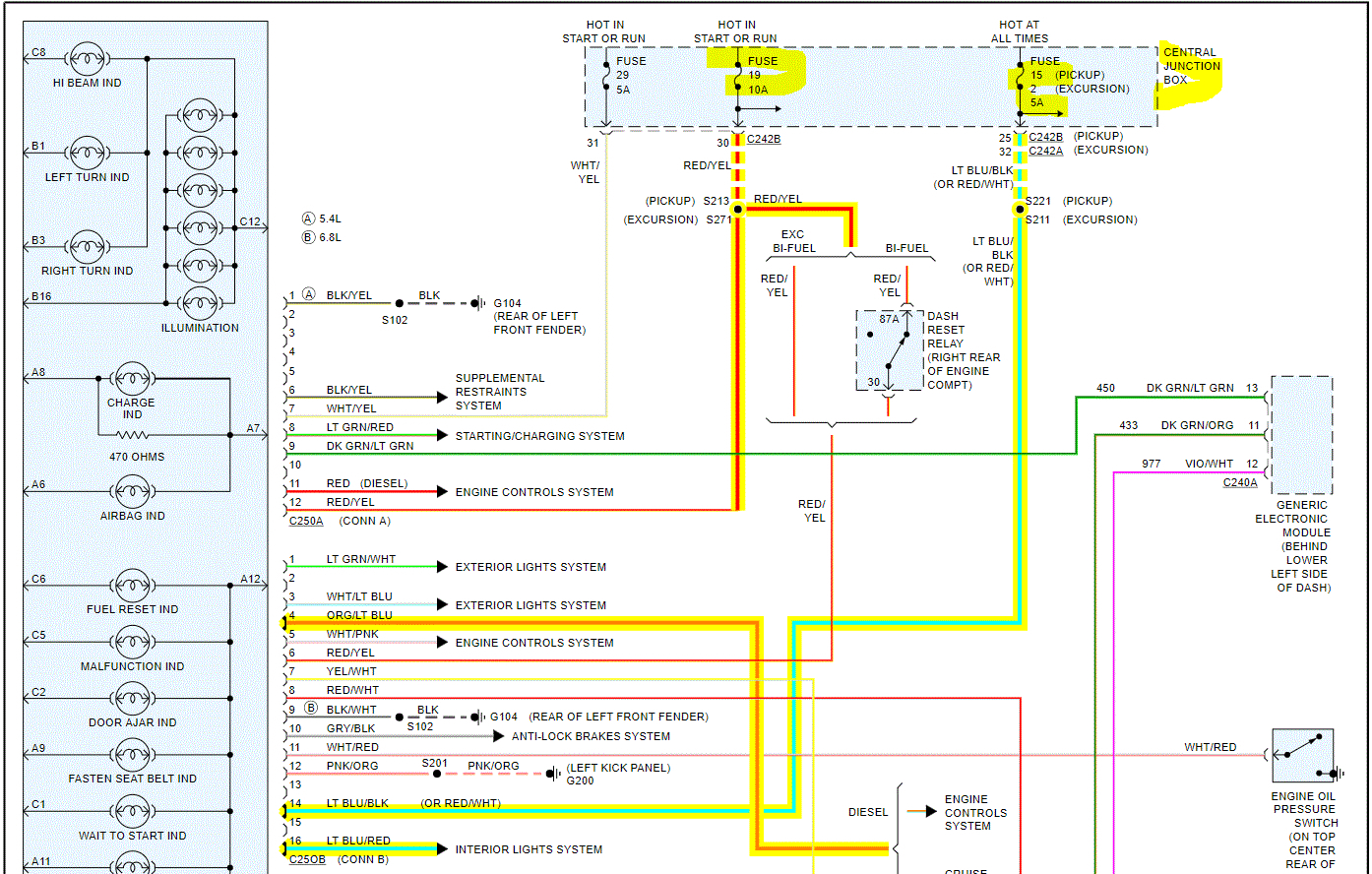Open the C242B label beside pin 30
1372x874 pixels.
coord(764,139)
